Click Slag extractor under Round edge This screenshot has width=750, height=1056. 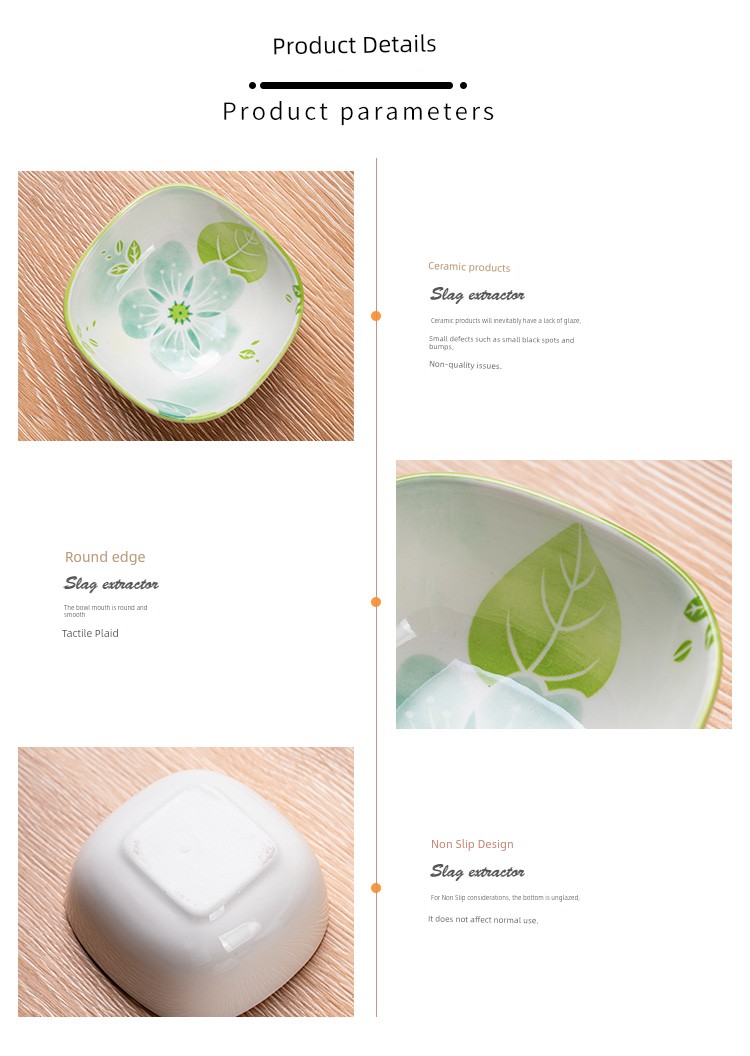pyautogui.click(x=112, y=584)
